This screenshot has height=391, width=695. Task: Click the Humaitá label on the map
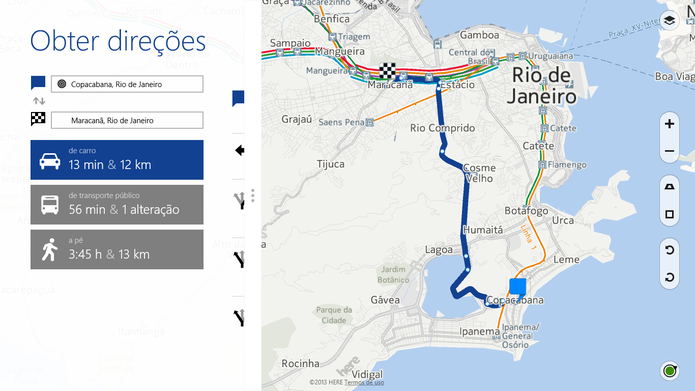pos(483,230)
